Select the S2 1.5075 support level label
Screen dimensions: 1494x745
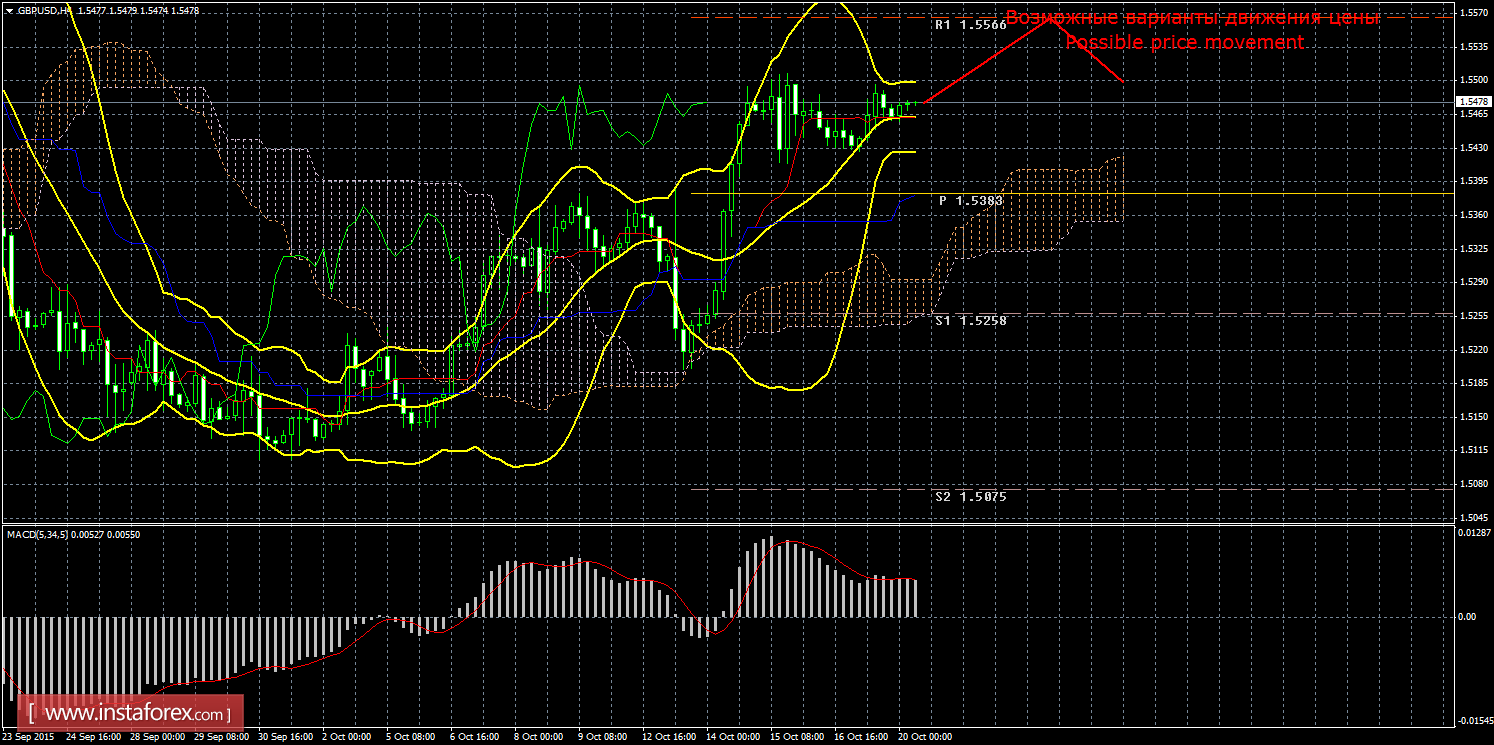click(970, 495)
